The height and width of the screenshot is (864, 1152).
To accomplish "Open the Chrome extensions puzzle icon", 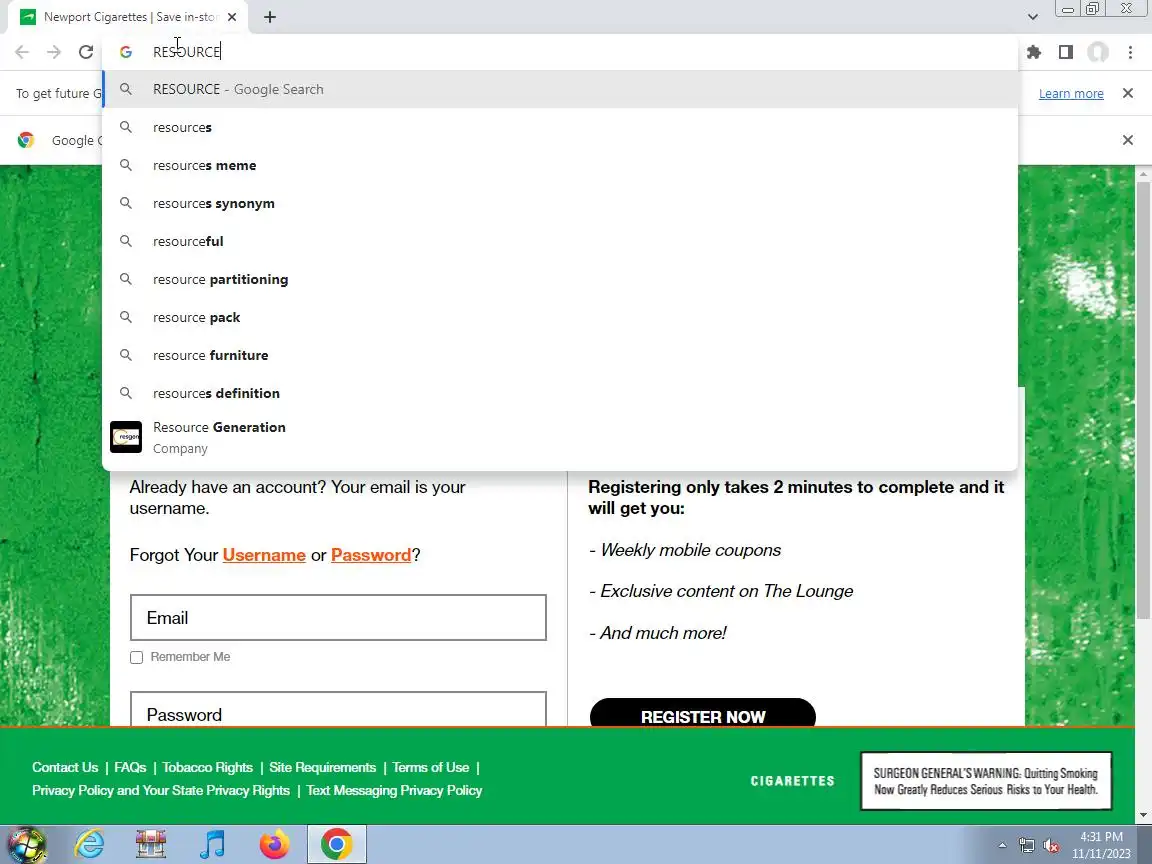I will pos(1034,52).
